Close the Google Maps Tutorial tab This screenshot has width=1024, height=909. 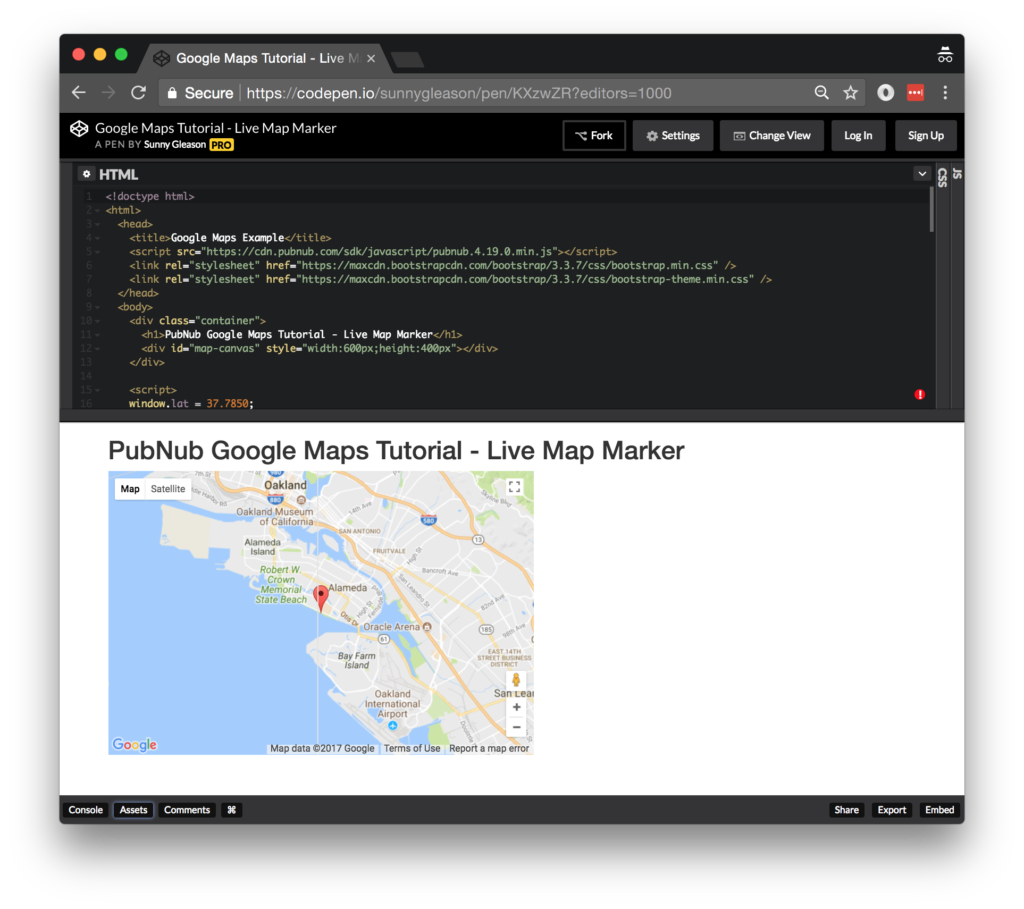371,58
